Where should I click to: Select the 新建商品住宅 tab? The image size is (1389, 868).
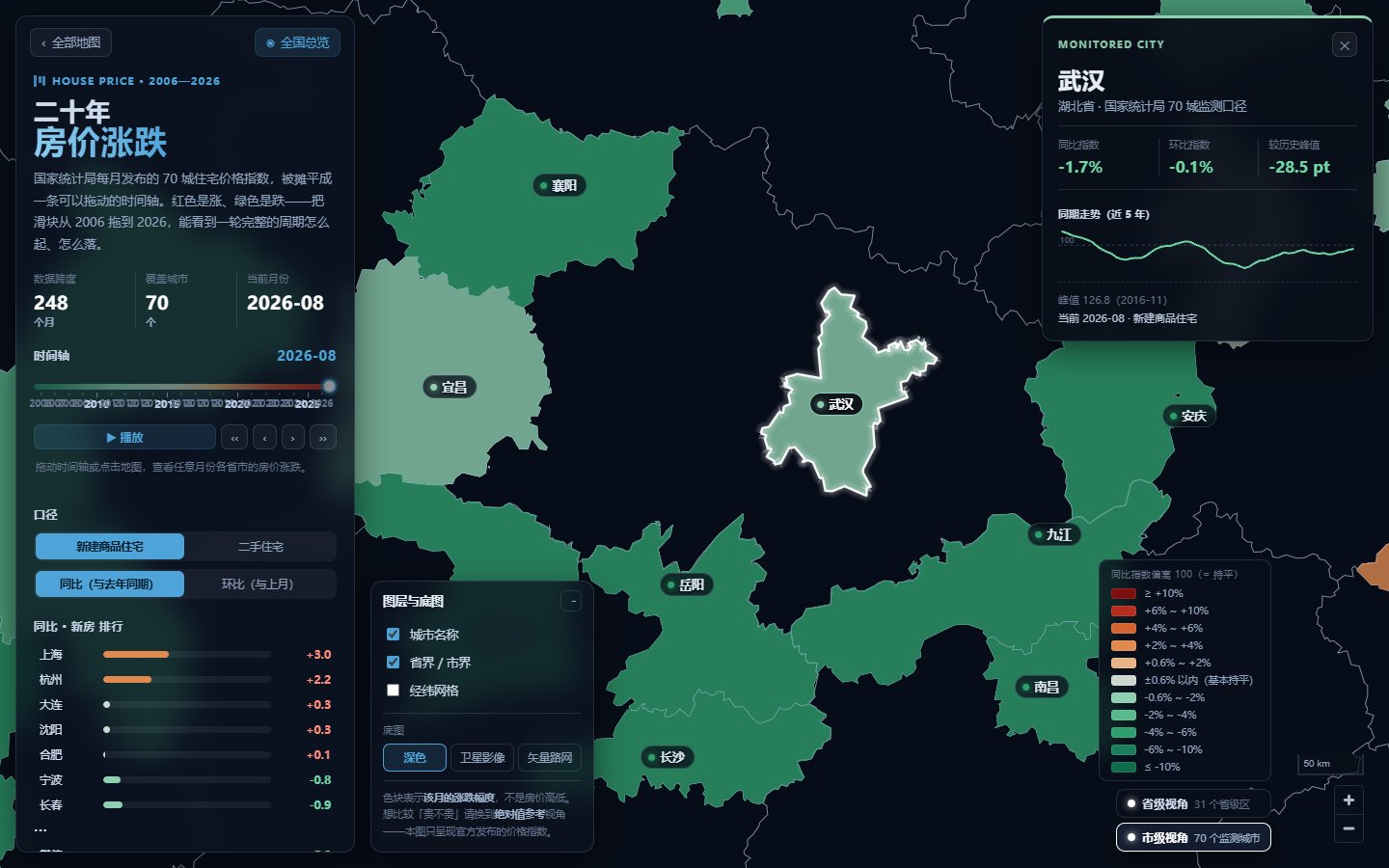110,547
